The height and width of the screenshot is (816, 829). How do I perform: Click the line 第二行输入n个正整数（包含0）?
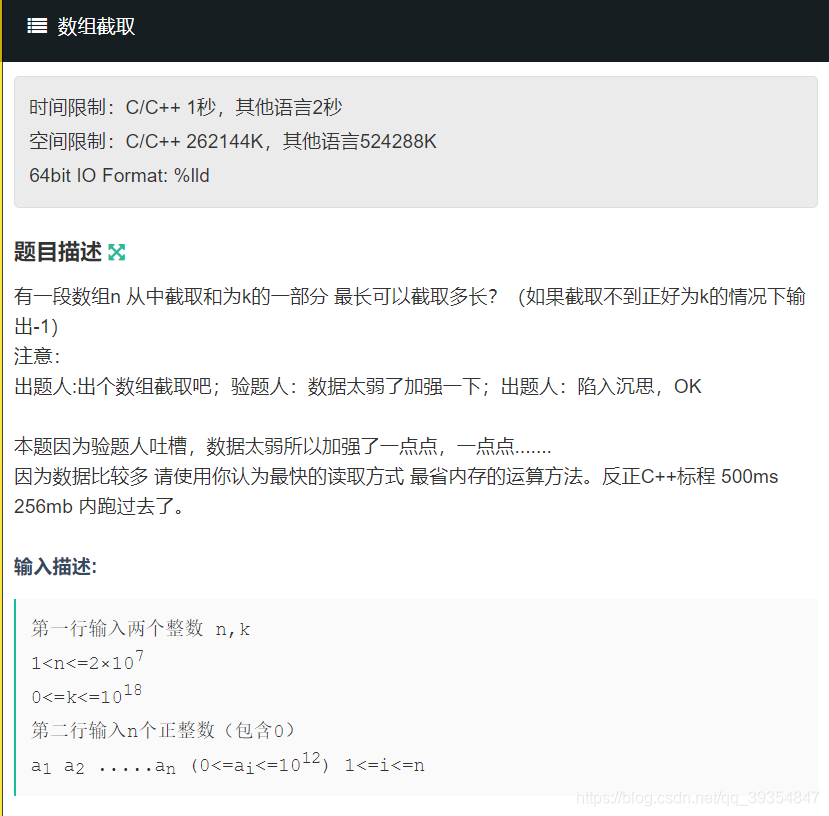tap(163, 730)
